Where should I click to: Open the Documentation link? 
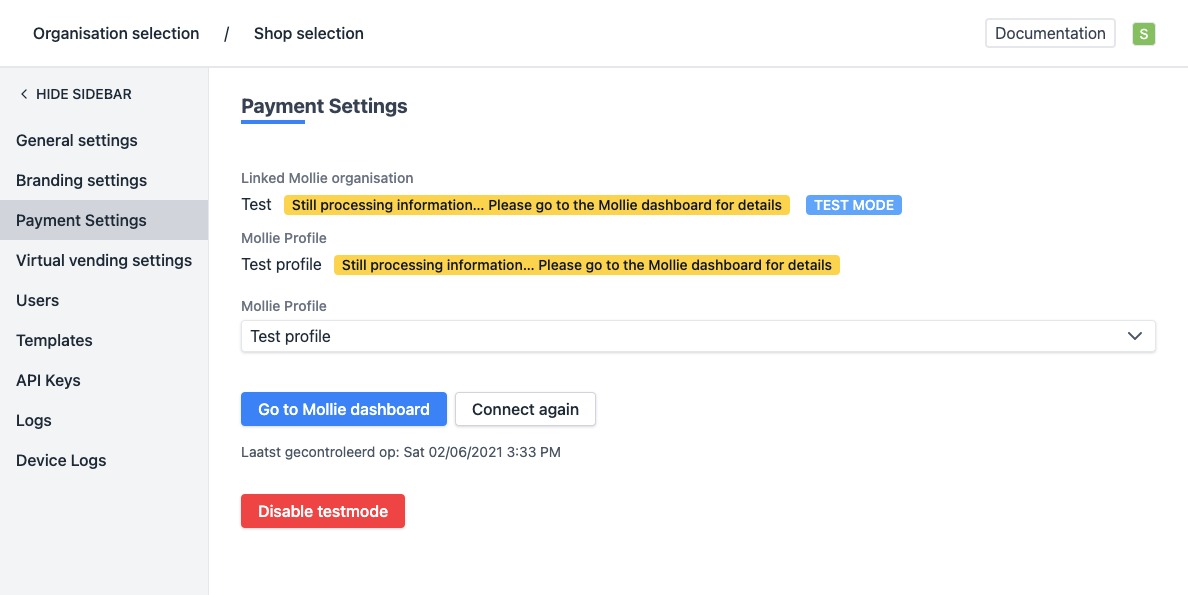pos(1050,33)
